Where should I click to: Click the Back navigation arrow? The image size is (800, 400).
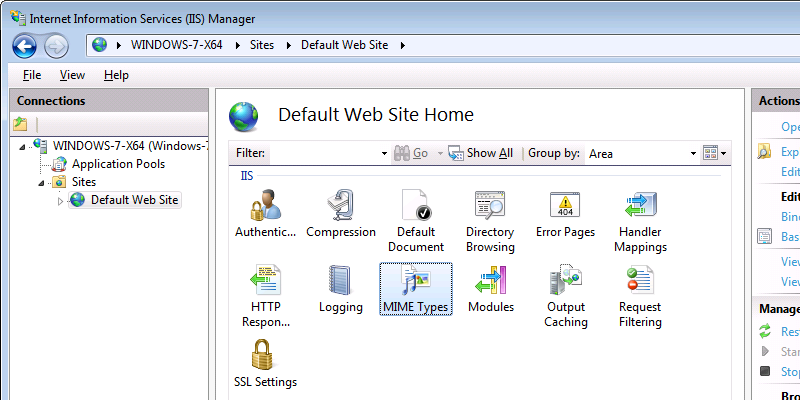point(24,47)
